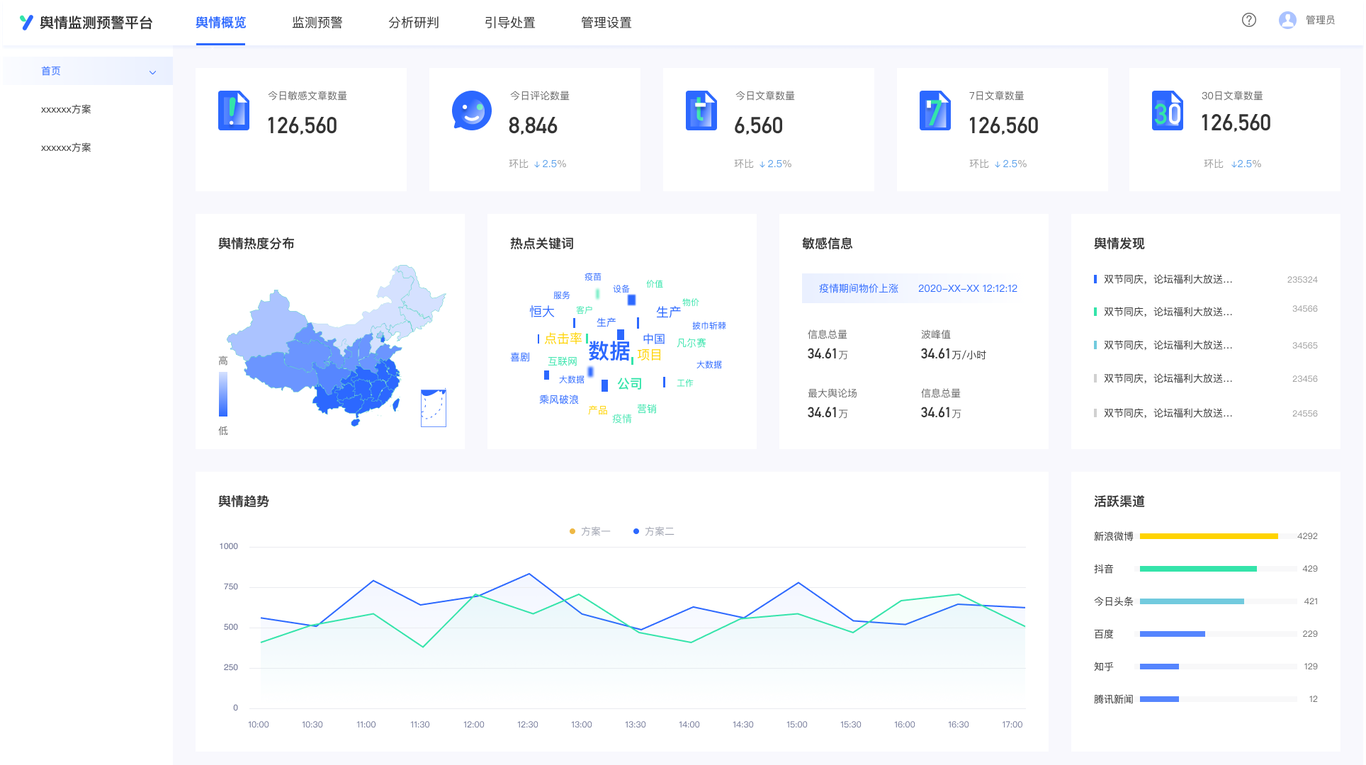This screenshot has height=765, width=1366.
Task: Click the platform logo icon
Action: coord(26,22)
